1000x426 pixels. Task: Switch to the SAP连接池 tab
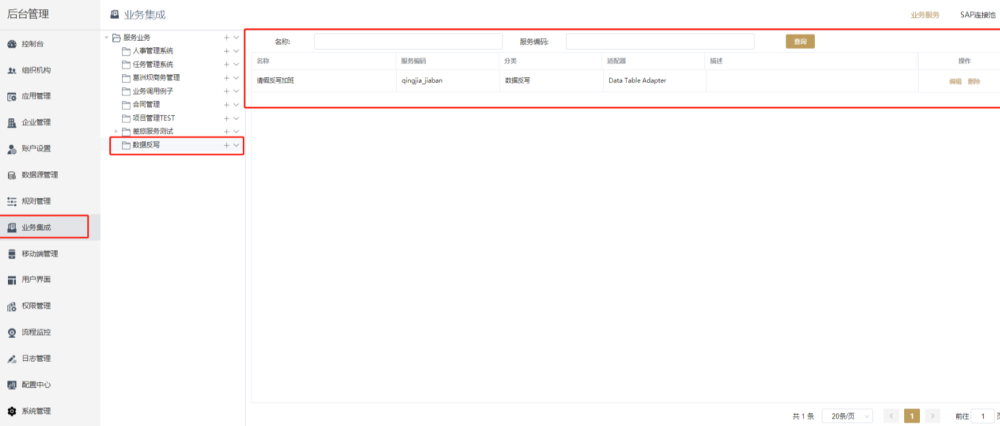pyautogui.click(x=979, y=15)
